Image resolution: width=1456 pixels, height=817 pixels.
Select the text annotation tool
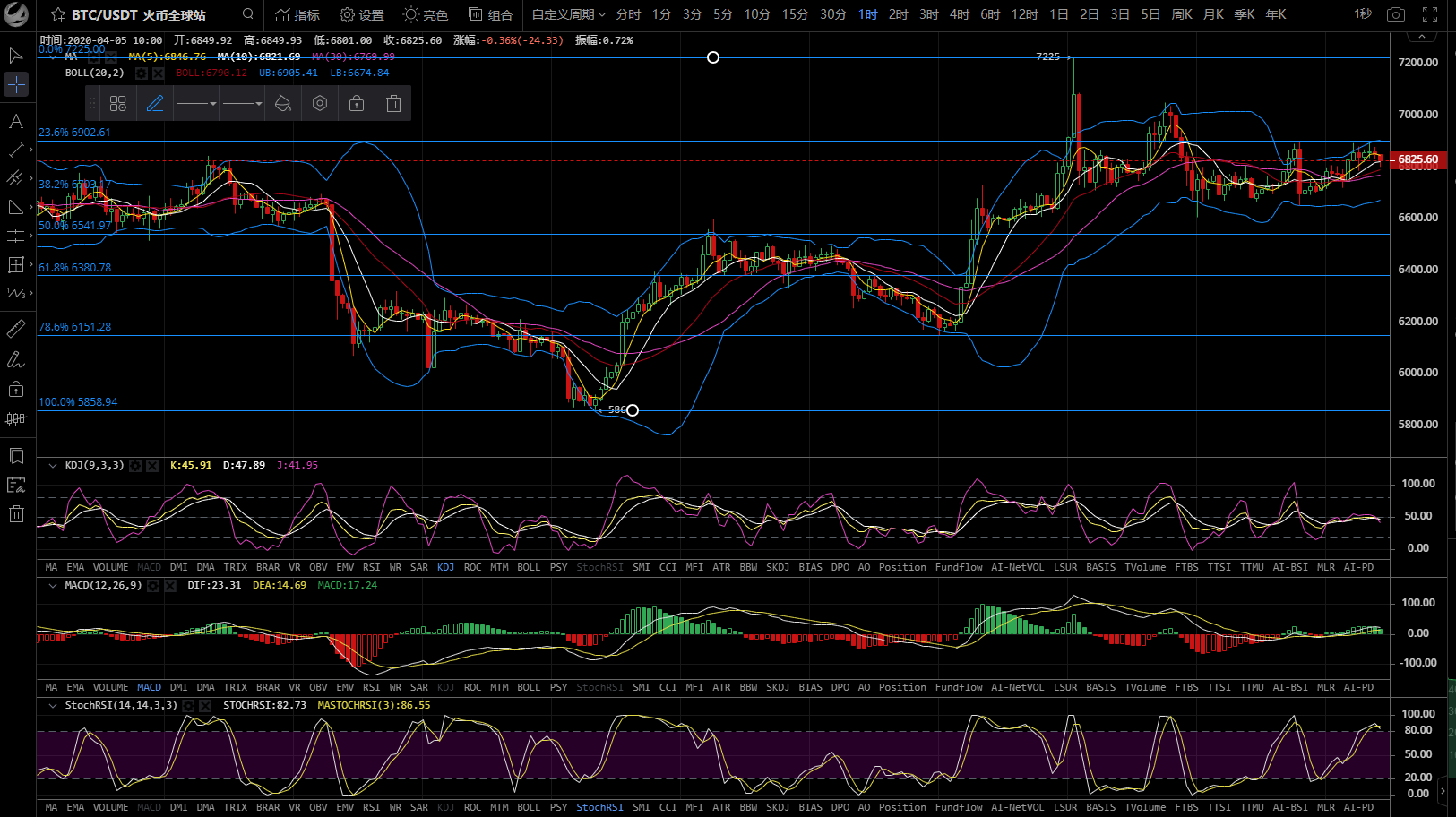coord(16,121)
